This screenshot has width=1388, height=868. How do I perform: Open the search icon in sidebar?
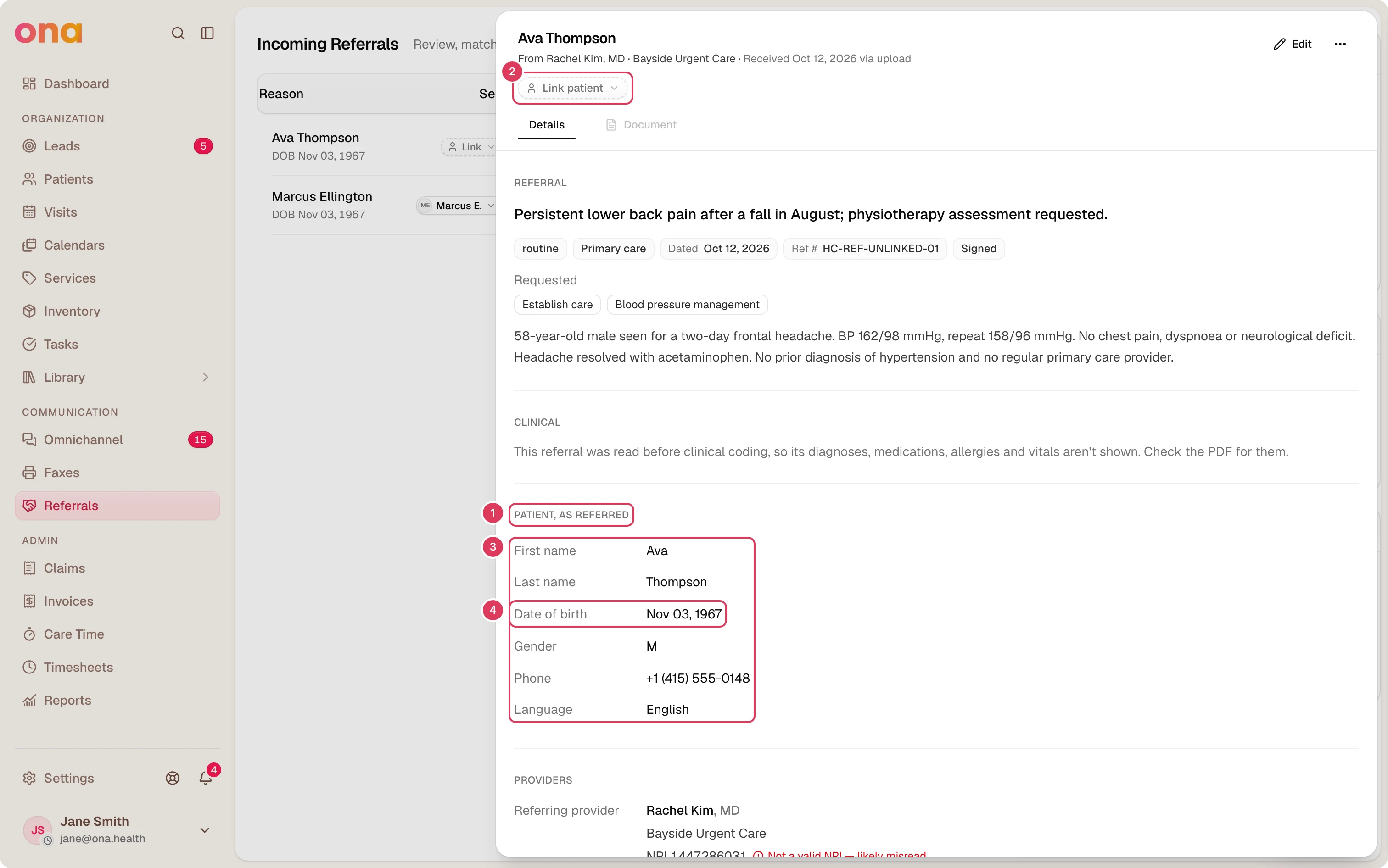click(x=178, y=33)
